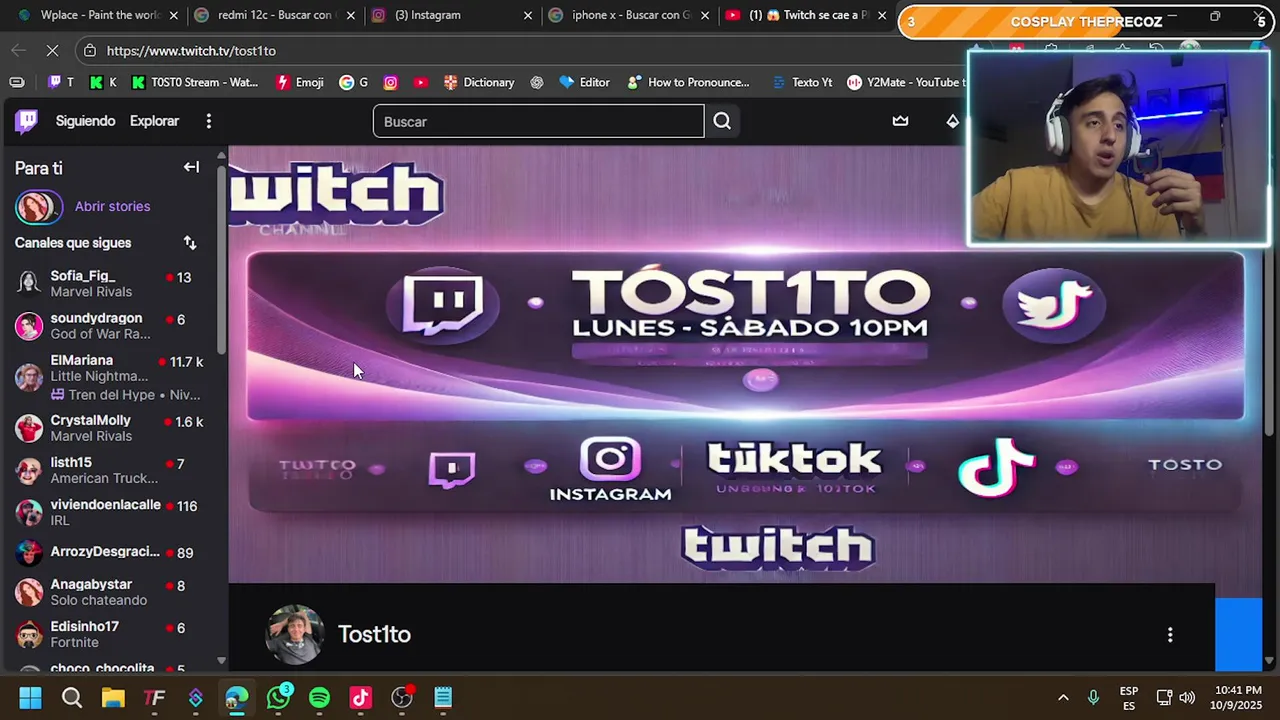This screenshot has width=1280, height=720.
Task: Show hidden system tray icons
Action: pos(1063,697)
